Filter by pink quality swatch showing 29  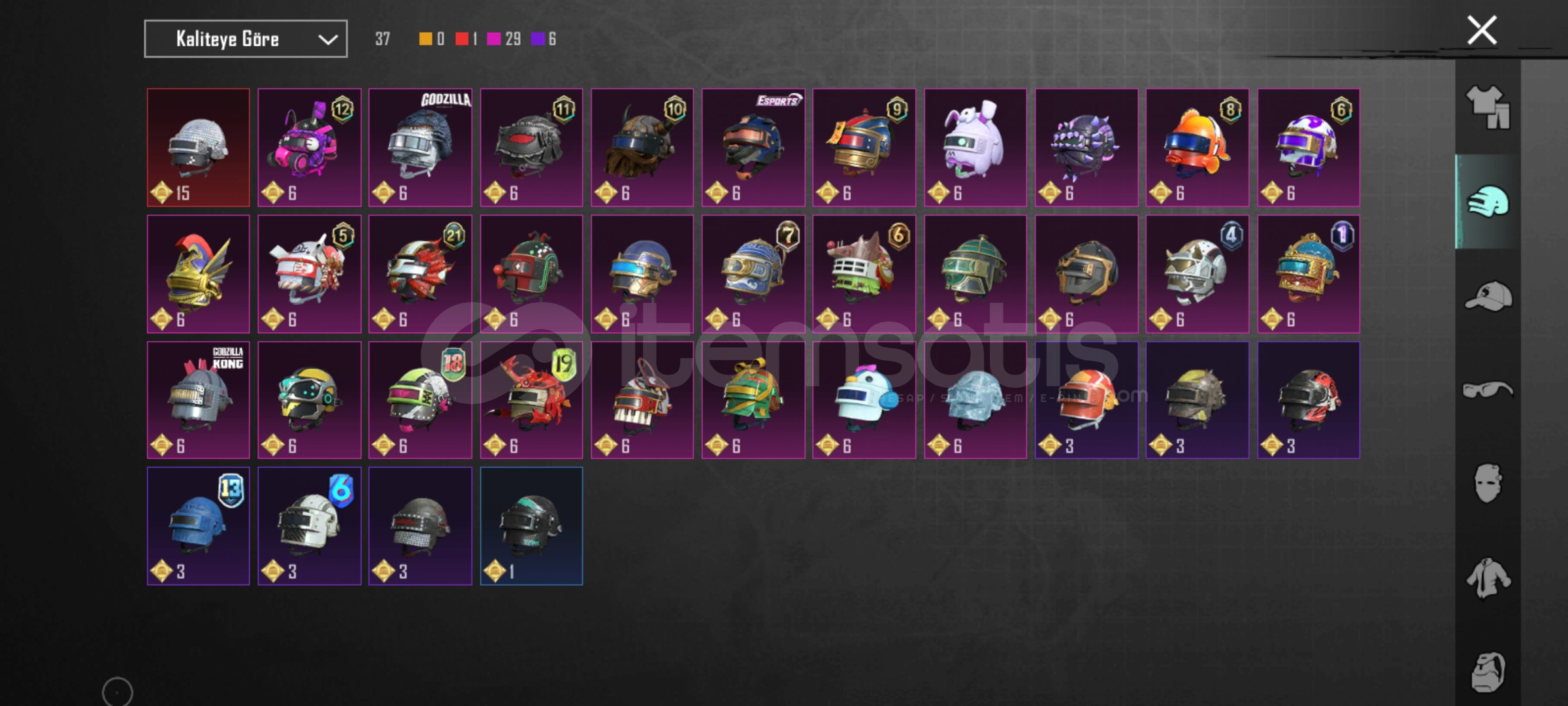[x=494, y=39]
